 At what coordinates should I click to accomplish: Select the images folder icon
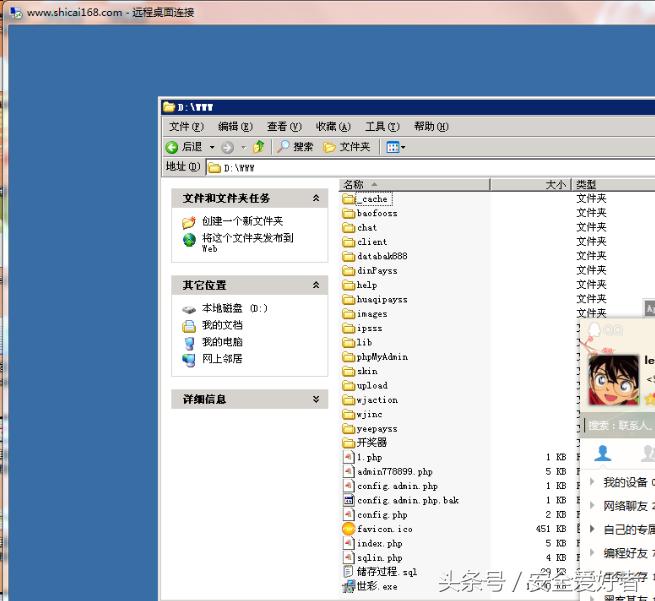348,314
